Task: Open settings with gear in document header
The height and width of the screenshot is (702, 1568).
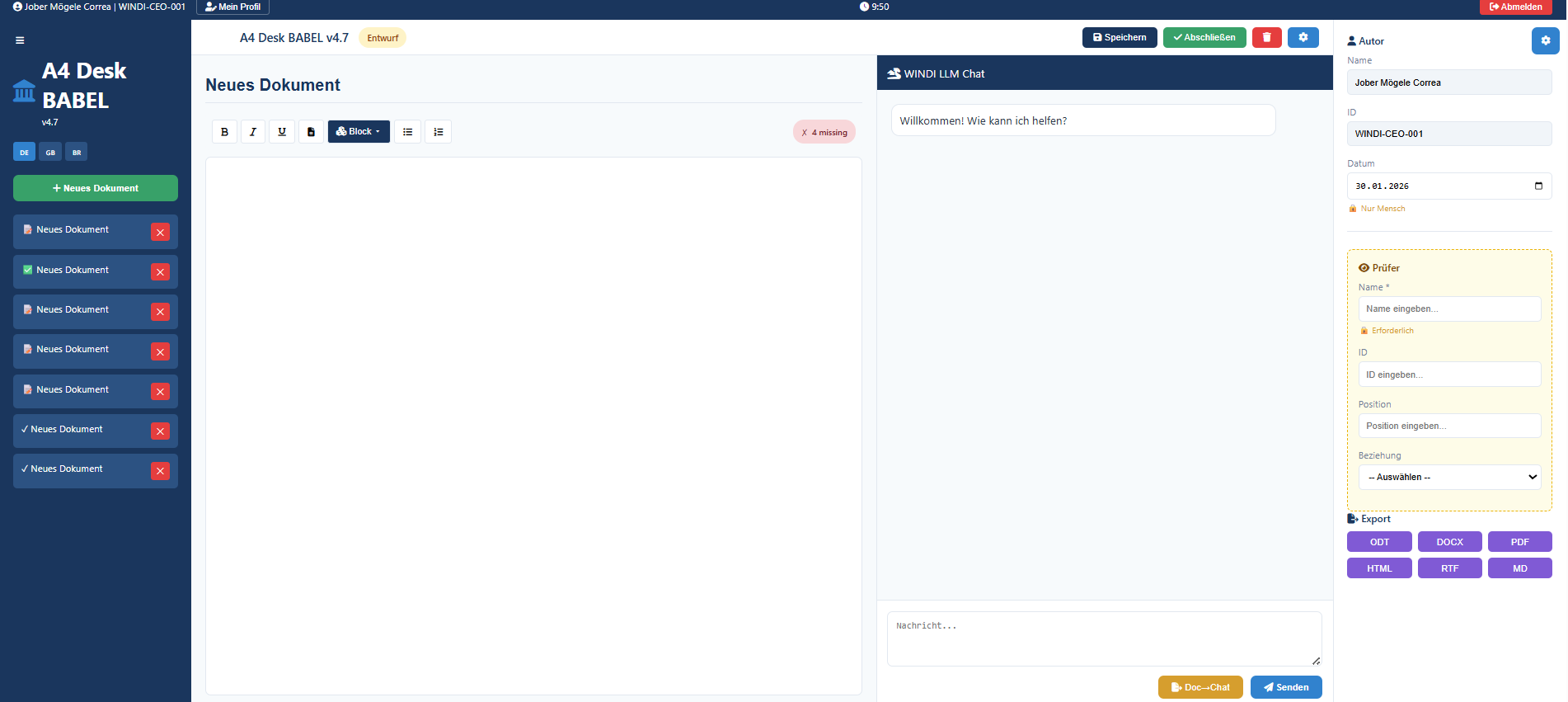Action: 1303,37
